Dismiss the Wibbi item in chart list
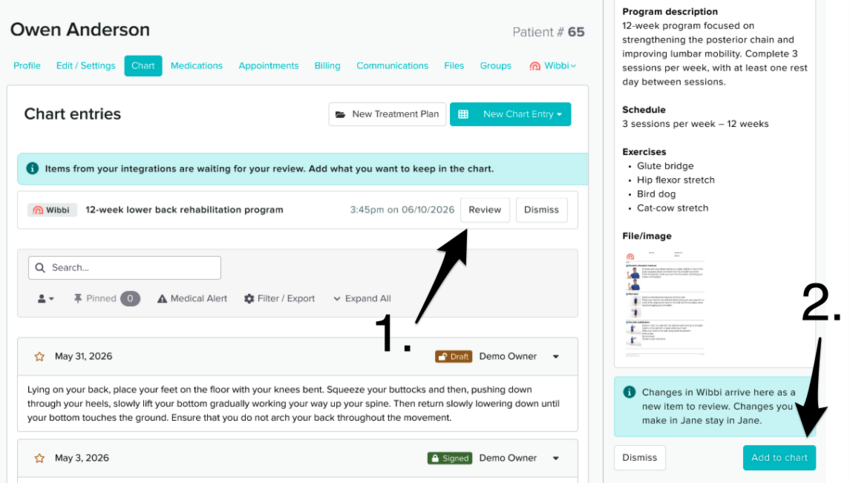Screen dimensions: 850x483 coord(541,210)
